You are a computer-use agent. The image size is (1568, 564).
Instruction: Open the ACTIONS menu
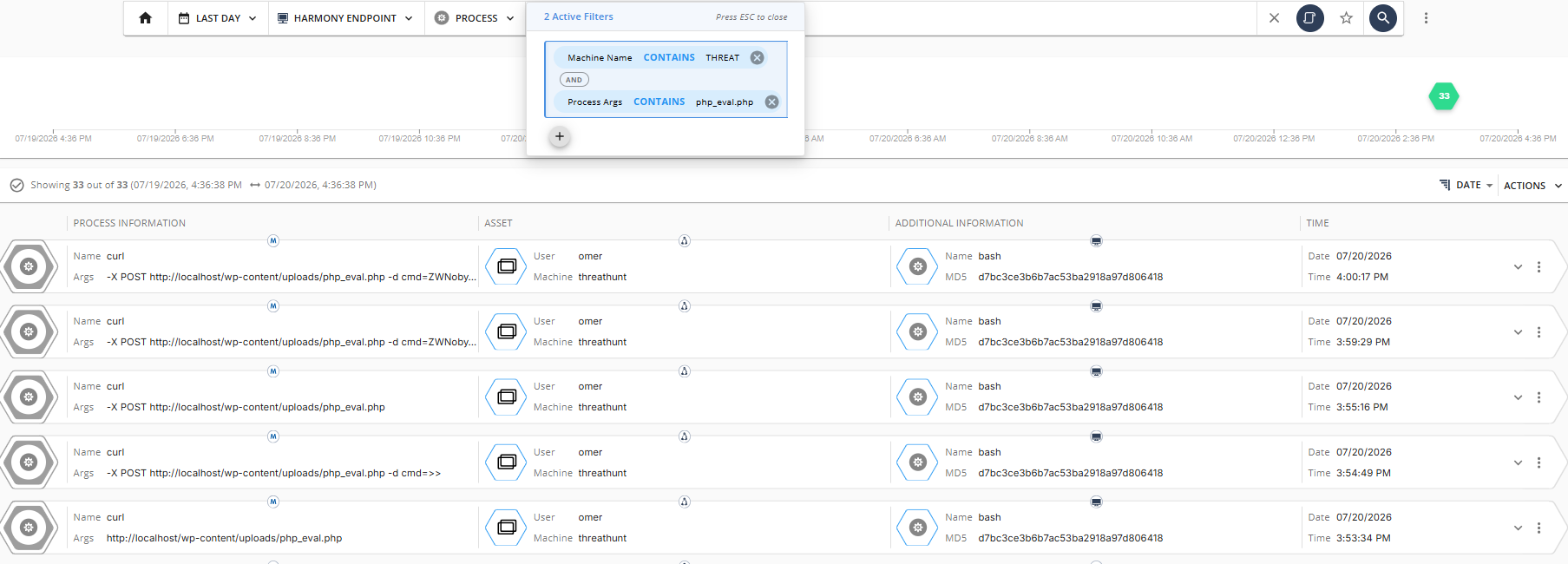point(1532,186)
